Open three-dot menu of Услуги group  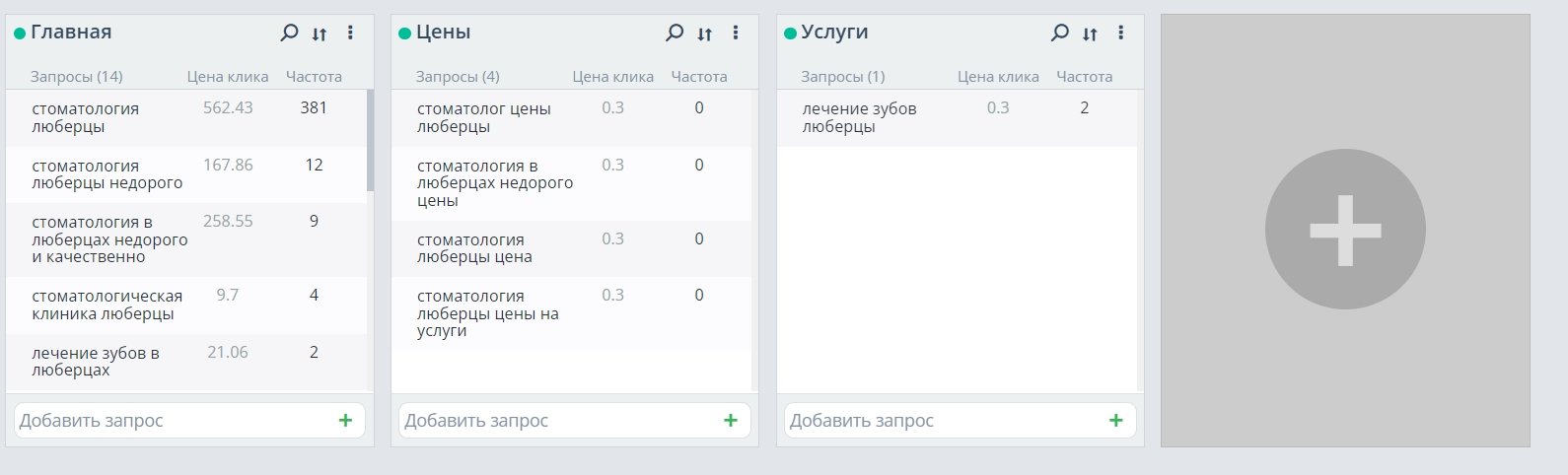1120,33
